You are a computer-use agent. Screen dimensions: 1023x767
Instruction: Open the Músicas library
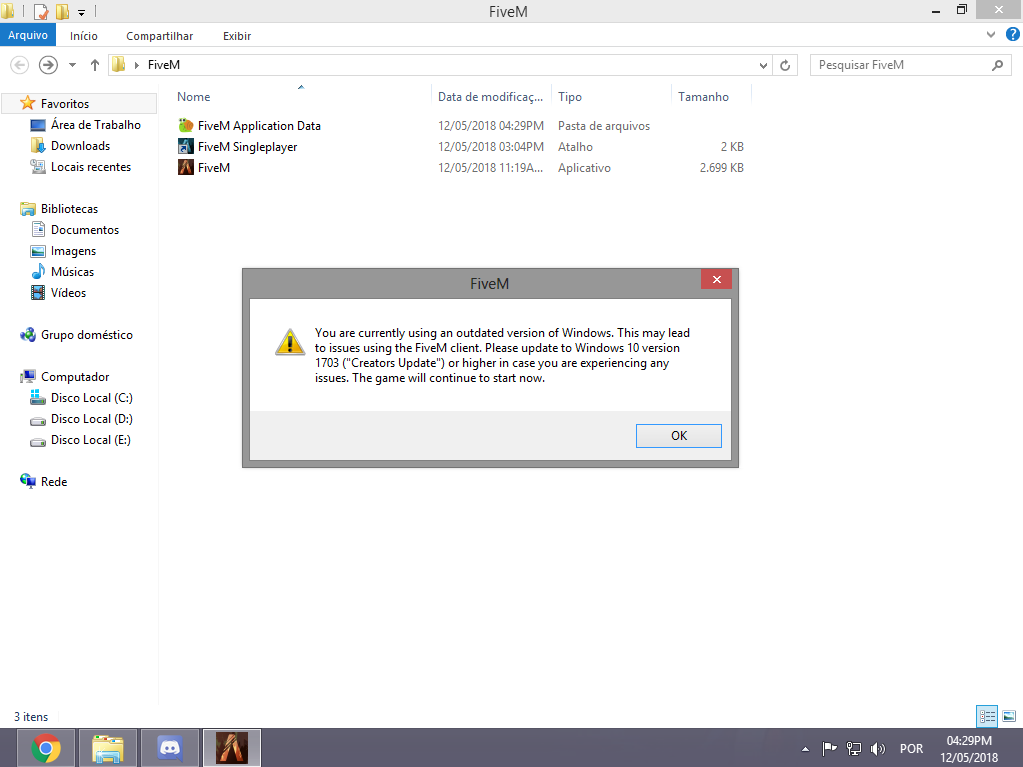[x=72, y=272]
